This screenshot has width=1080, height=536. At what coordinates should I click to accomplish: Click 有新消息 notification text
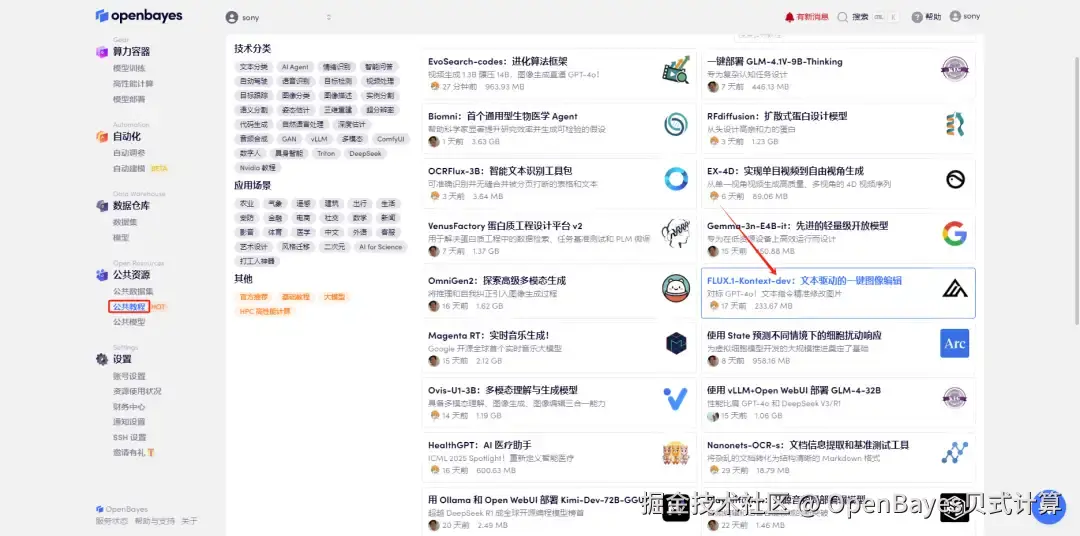click(x=812, y=17)
